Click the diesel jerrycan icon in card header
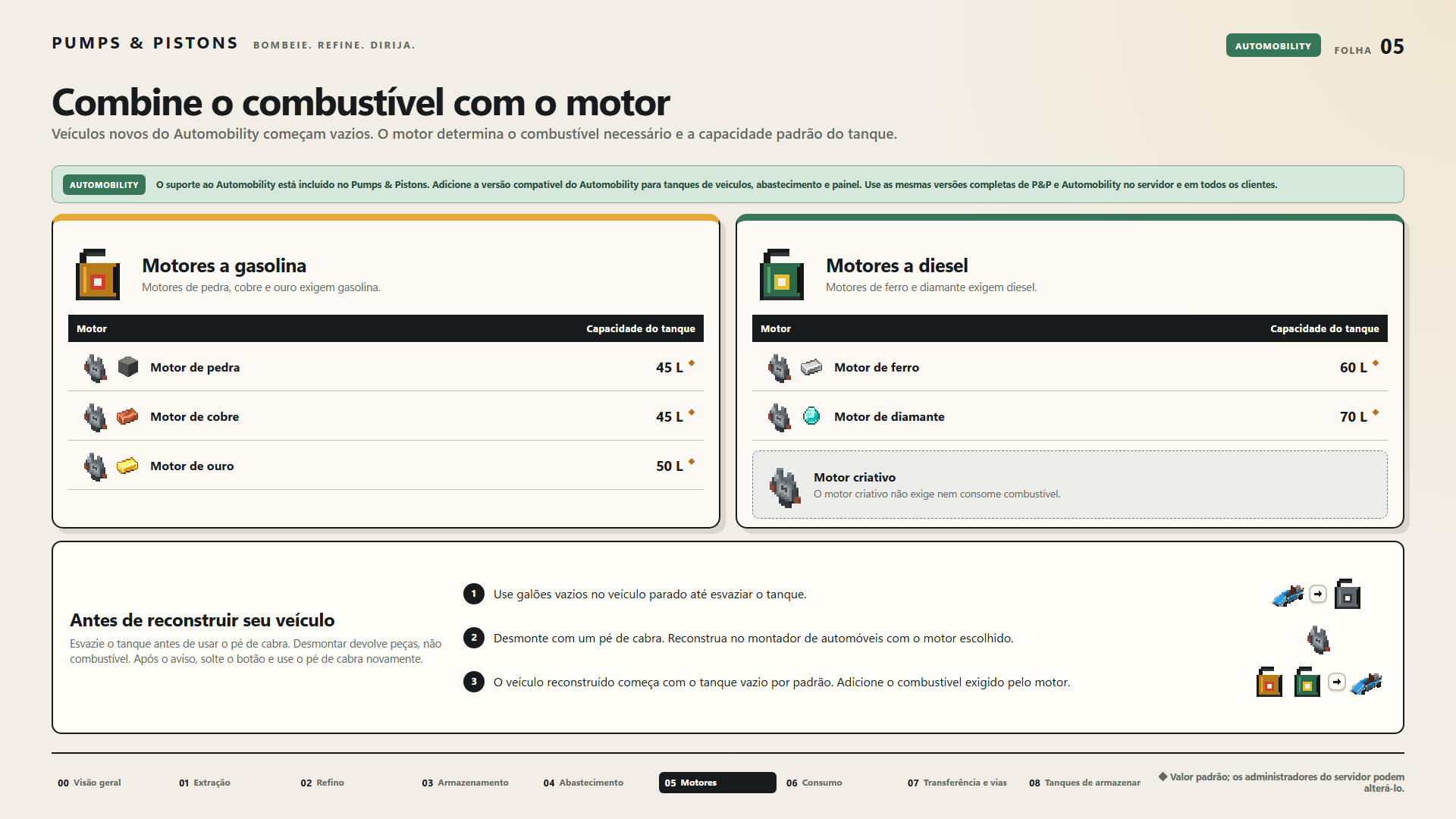Screen dimensions: 1456x819 [x=782, y=275]
